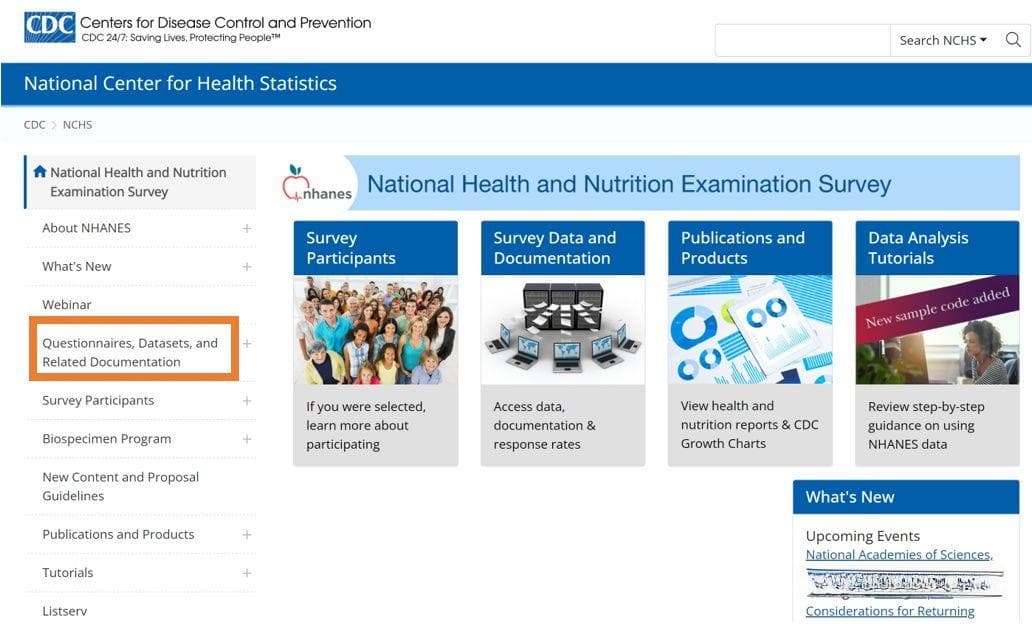Expand the Biospecimen Program section
This screenshot has height=629, width=1032.
pos(247,439)
